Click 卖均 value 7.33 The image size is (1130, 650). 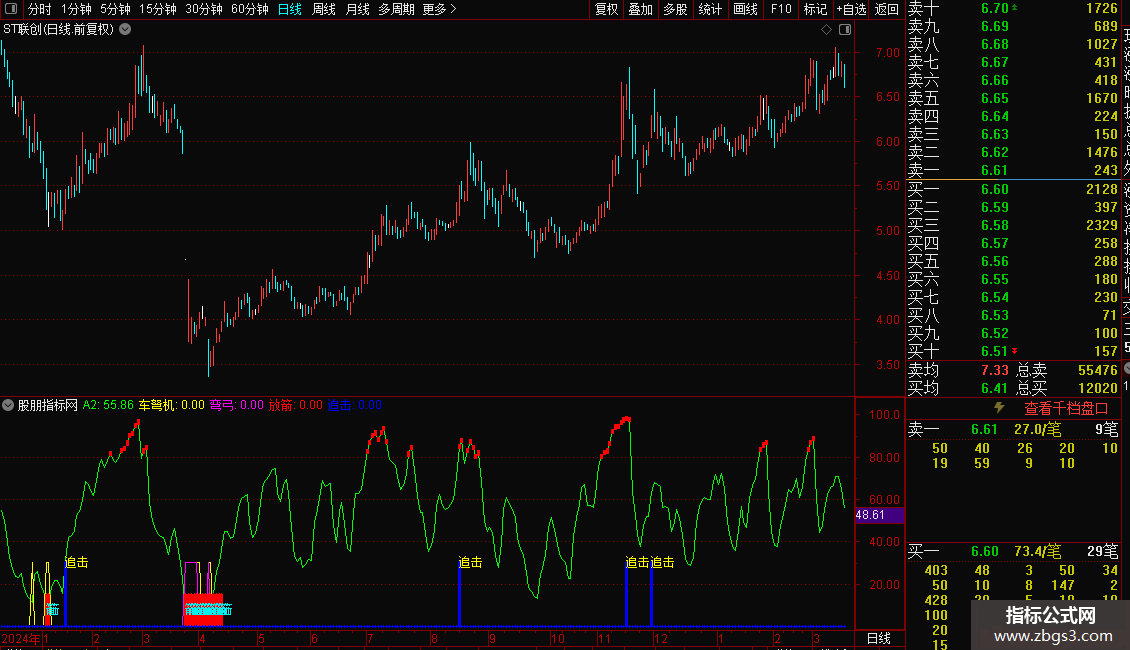click(995, 370)
